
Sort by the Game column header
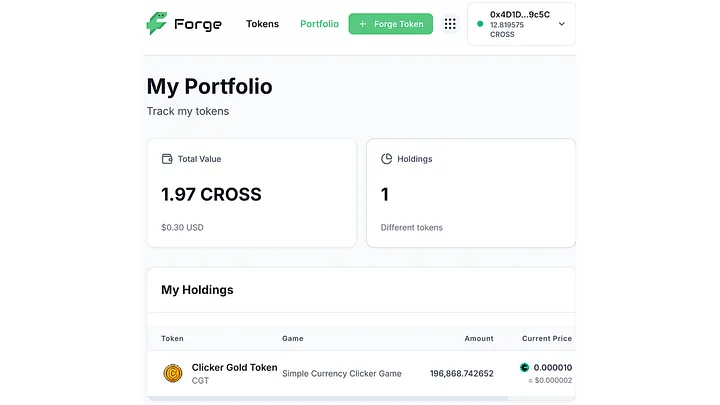pos(292,338)
